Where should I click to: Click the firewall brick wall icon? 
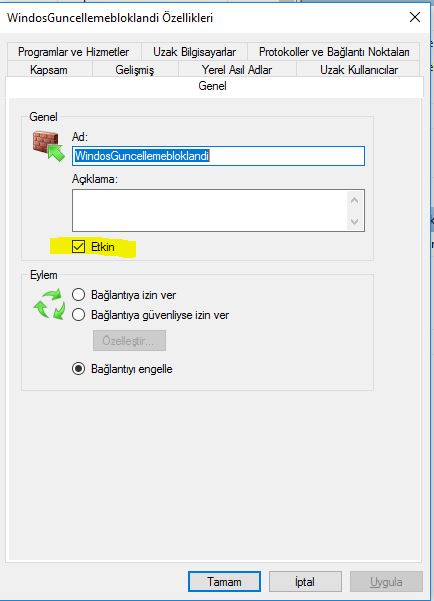coord(48,146)
